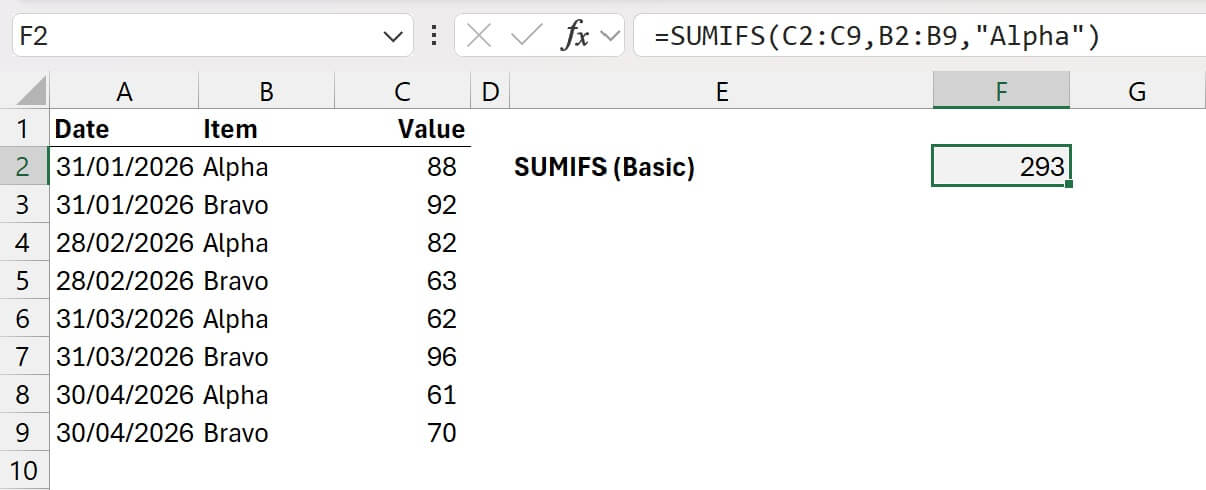The width and height of the screenshot is (1206, 490).
Task: Click the Bravo cell in row 5
Action: pos(266,281)
